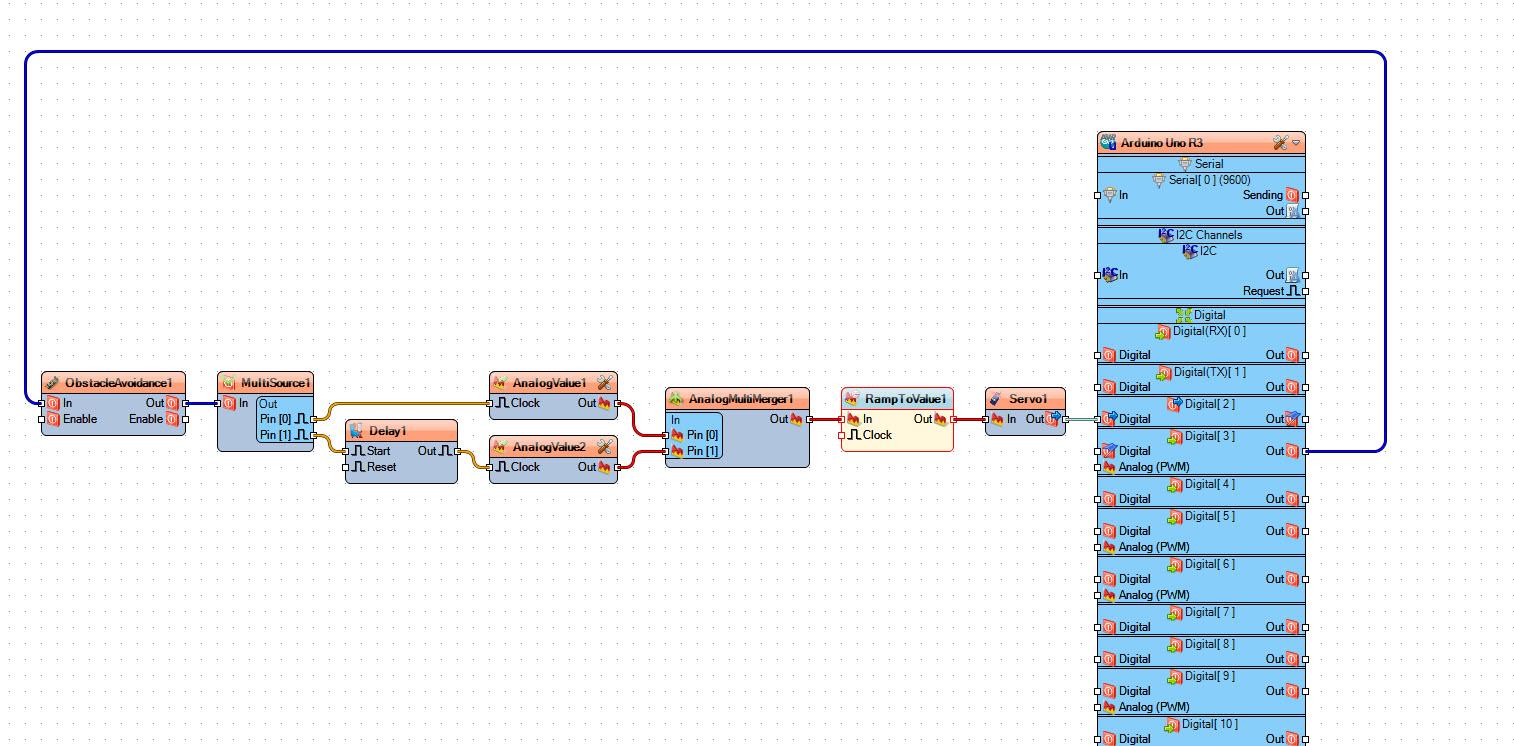Click the Digital[ 7 ] channel icon

[1175, 613]
